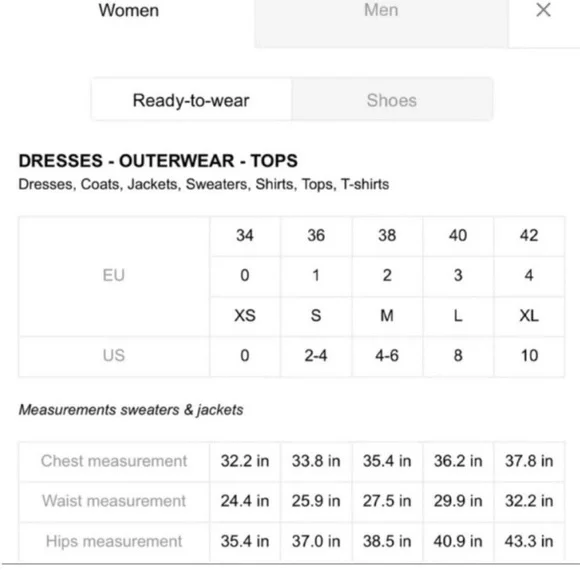The height and width of the screenshot is (580, 580).
Task: Click the XL size cell
Action: tap(529, 316)
